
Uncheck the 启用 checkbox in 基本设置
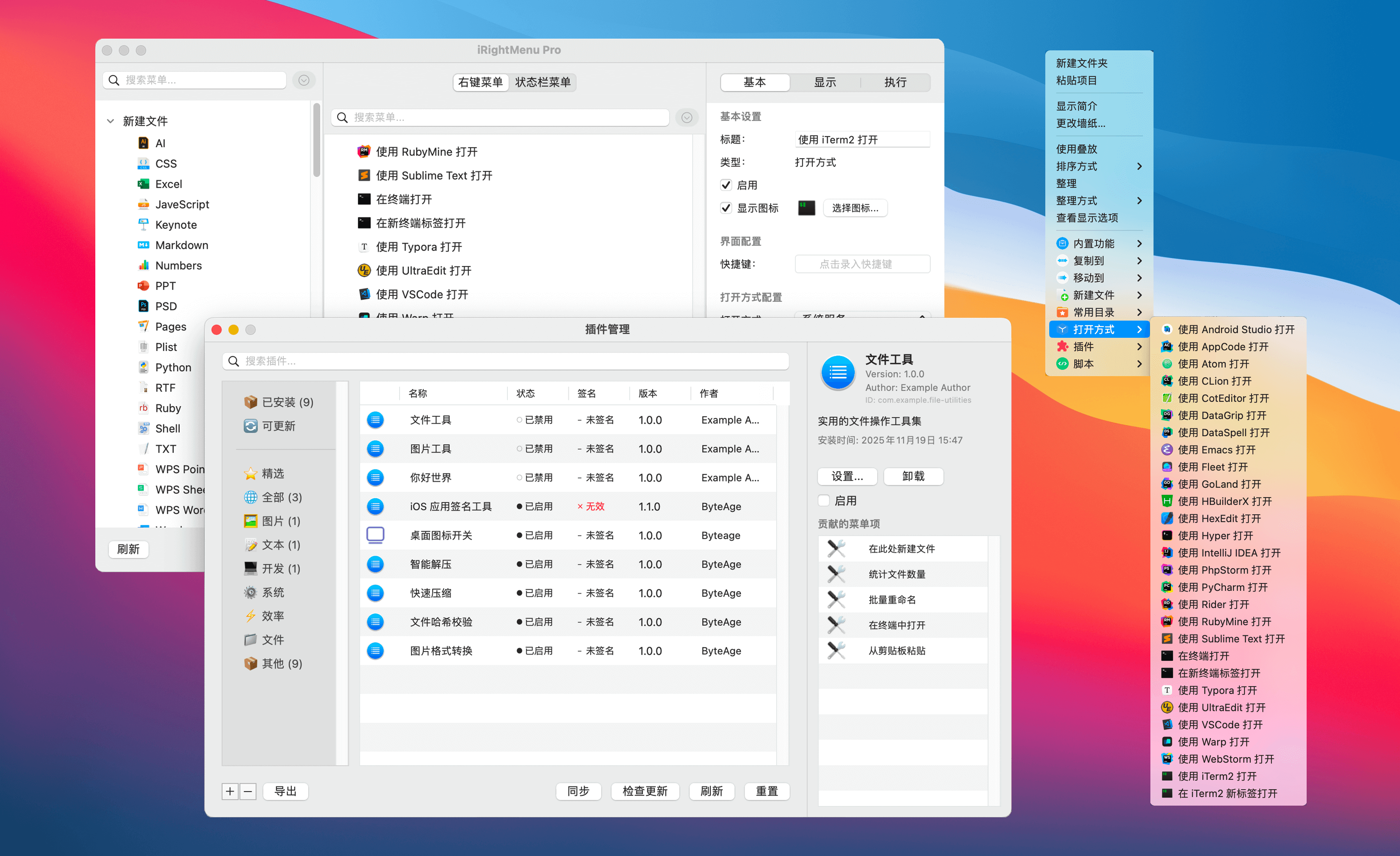pos(726,185)
